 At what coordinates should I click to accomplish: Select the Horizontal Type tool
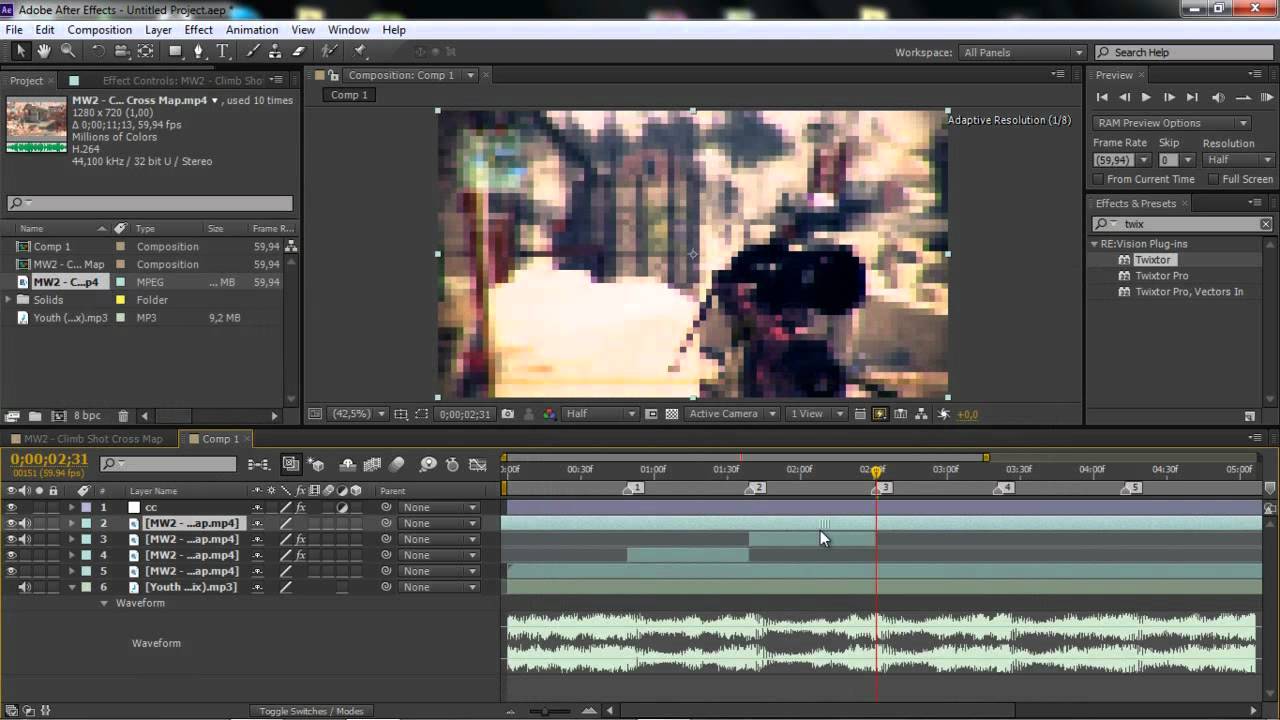click(x=223, y=51)
